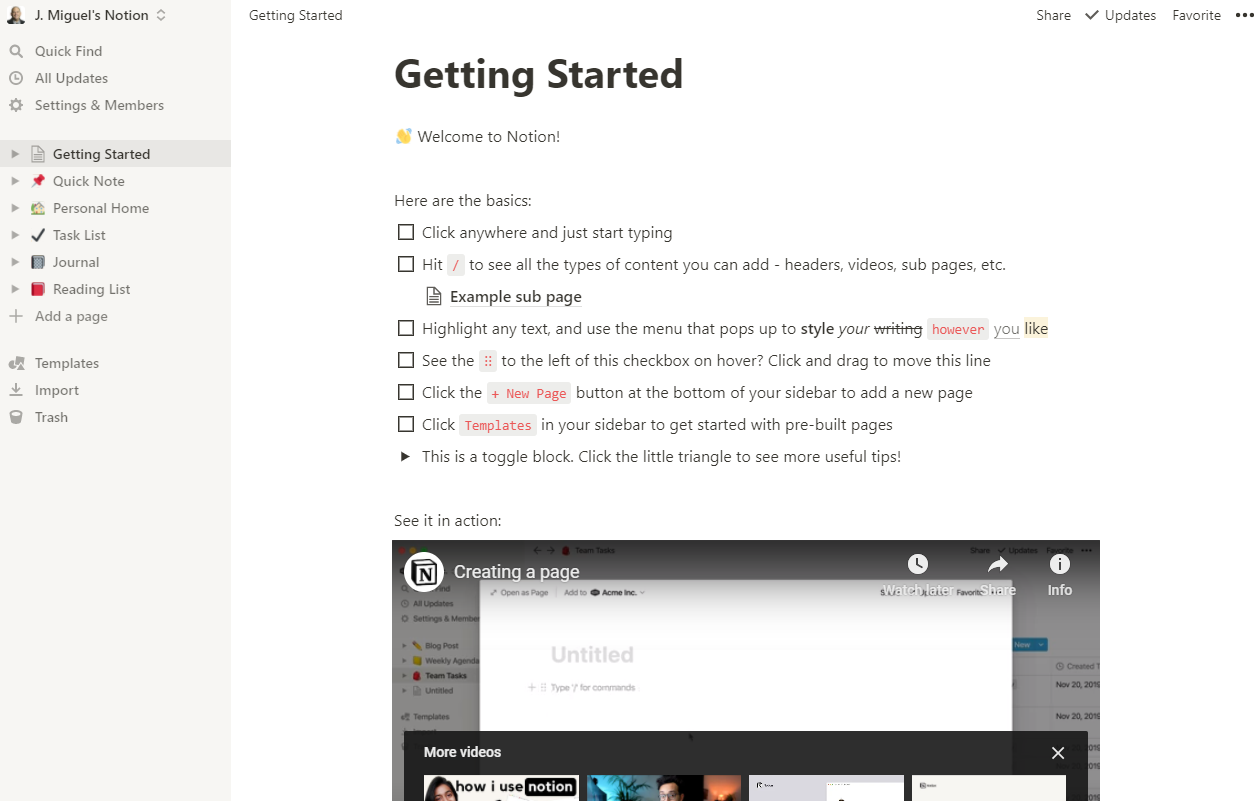
Task: Click the Getting Started page title heading
Action: coord(538,74)
